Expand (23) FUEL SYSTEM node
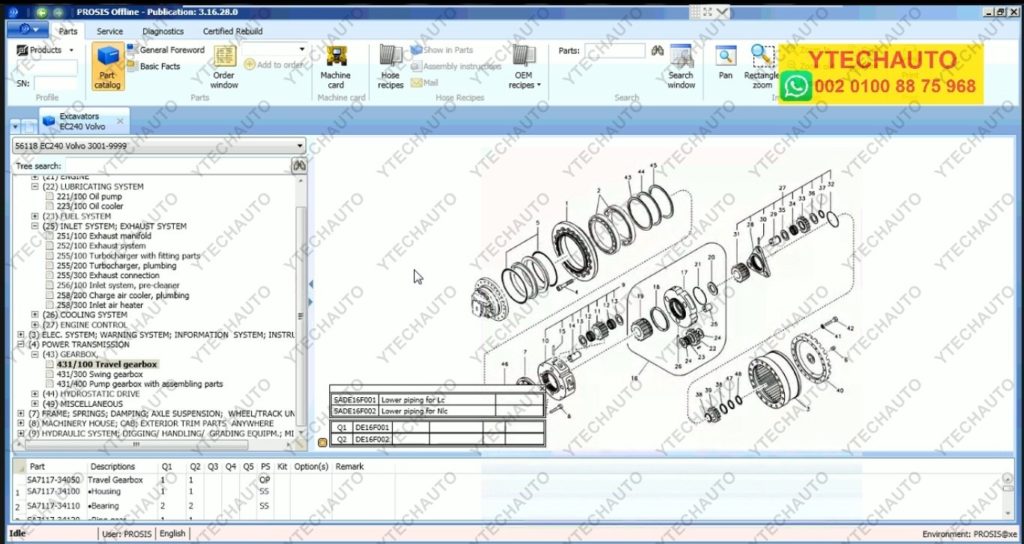 tap(35, 216)
